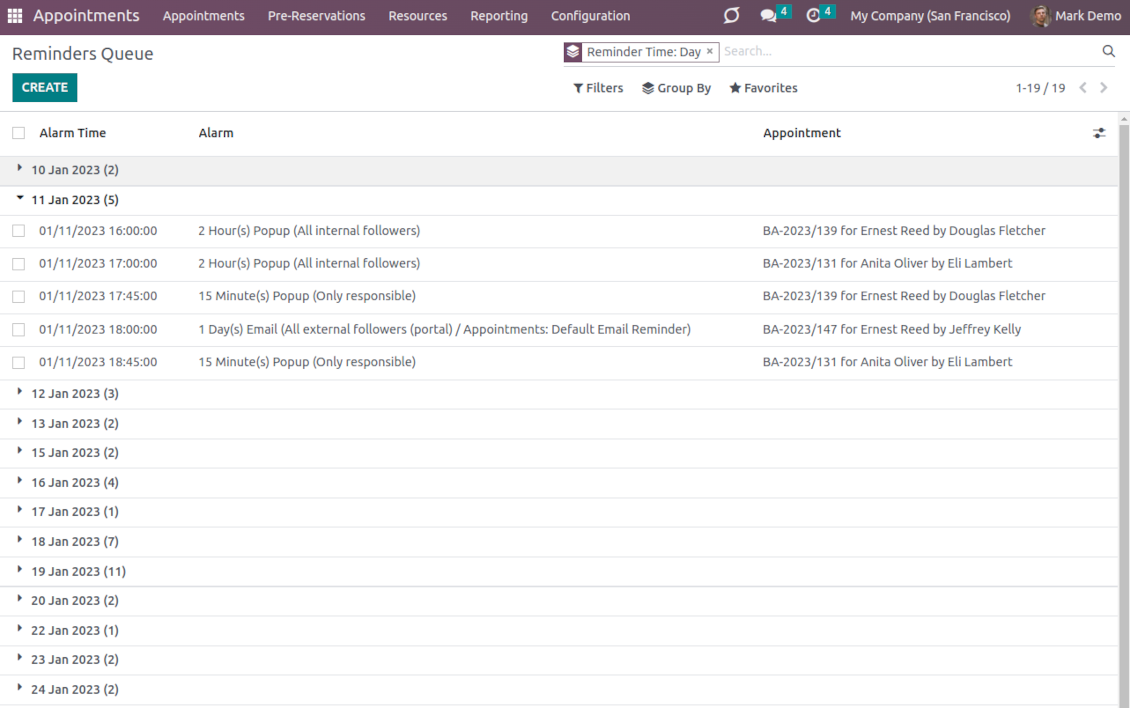Click the search magnifier icon
The width and height of the screenshot is (1130, 708).
click(x=1108, y=51)
